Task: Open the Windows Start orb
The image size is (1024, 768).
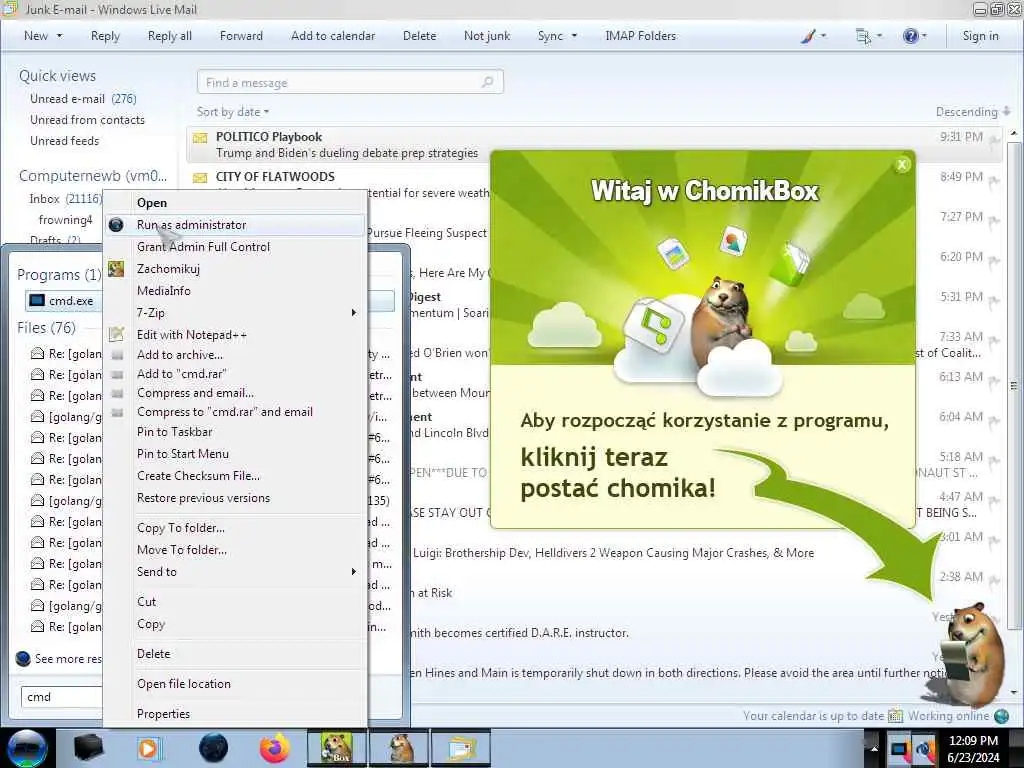Action: (27, 748)
